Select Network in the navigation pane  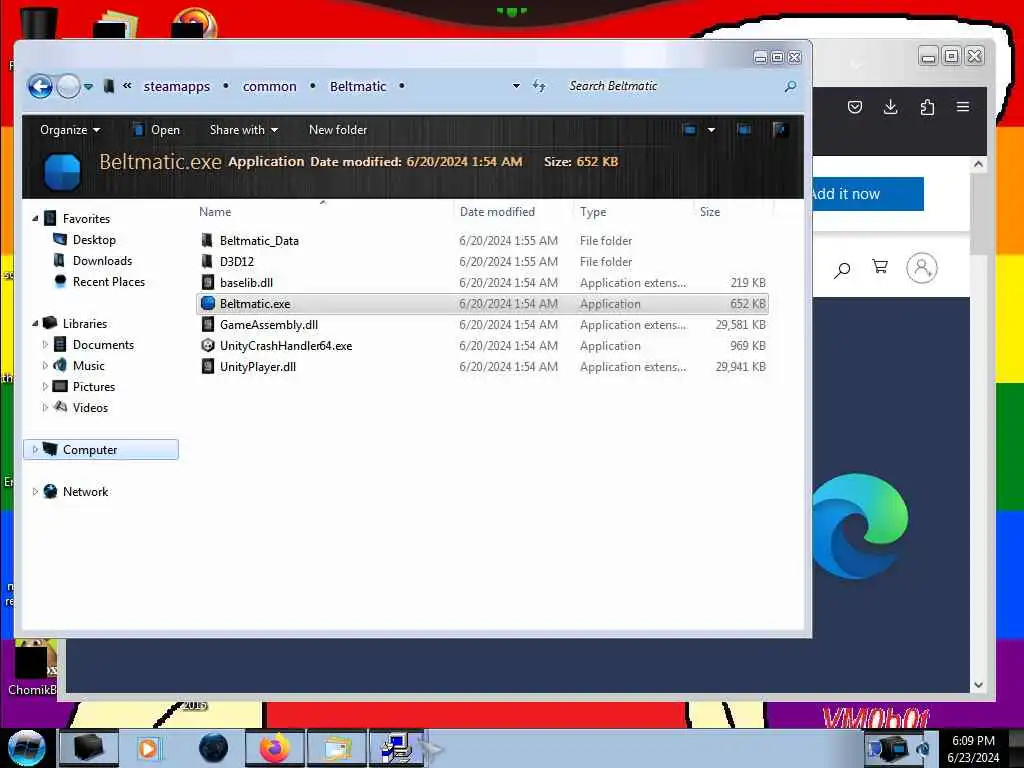[85, 491]
